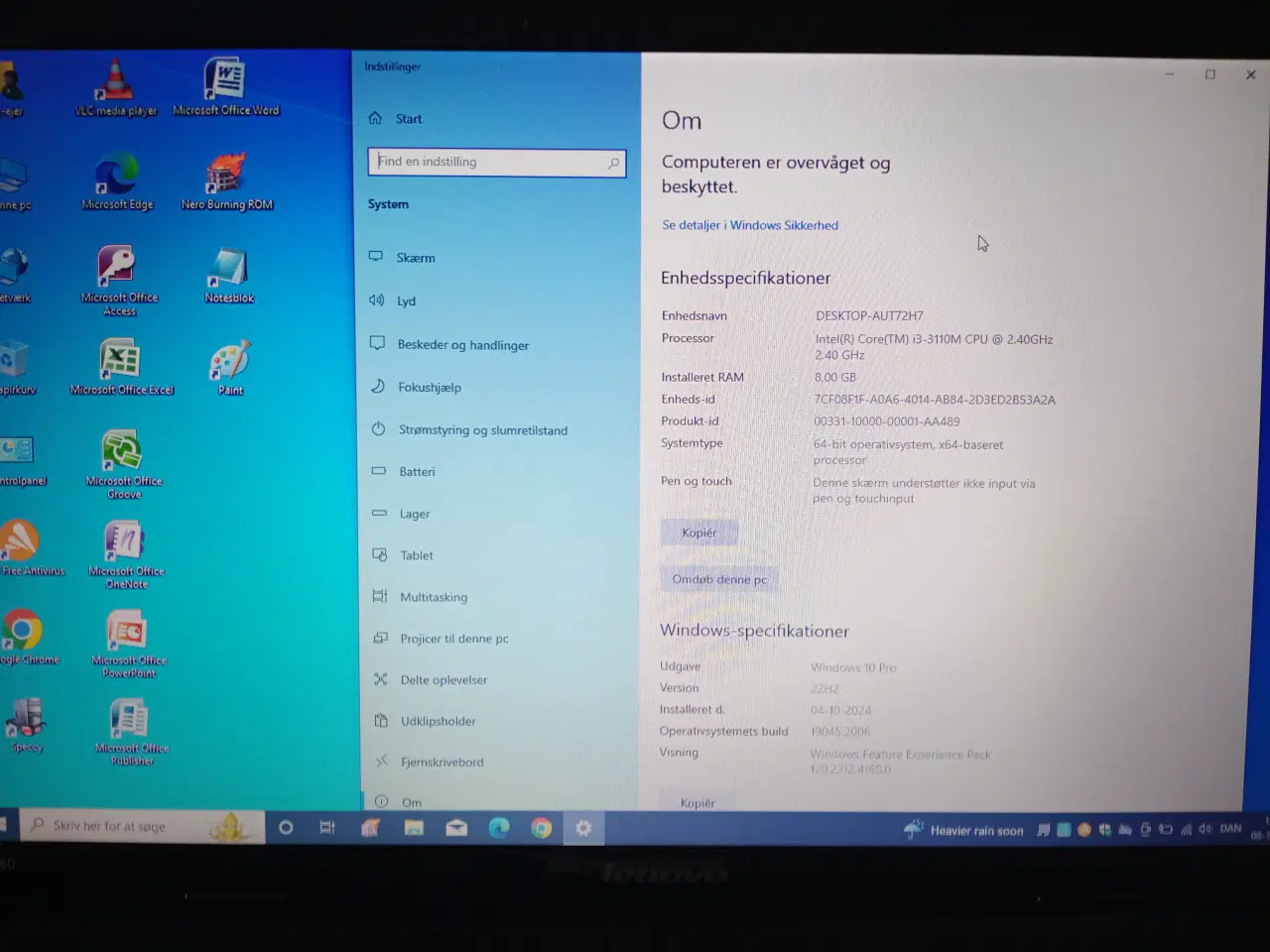Image resolution: width=1270 pixels, height=952 pixels.
Task: Open Microsoft Office Publisher desktop icon
Action: point(131,732)
